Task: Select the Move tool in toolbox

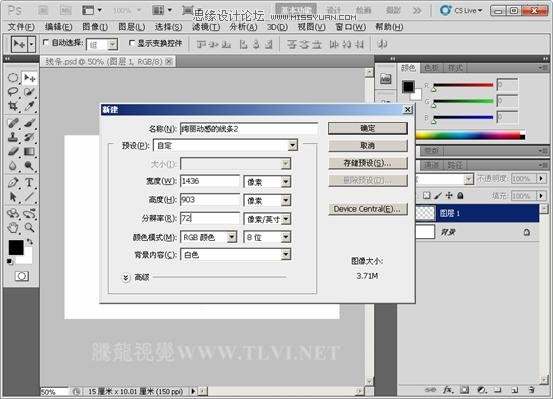Action: pos(29,78)
